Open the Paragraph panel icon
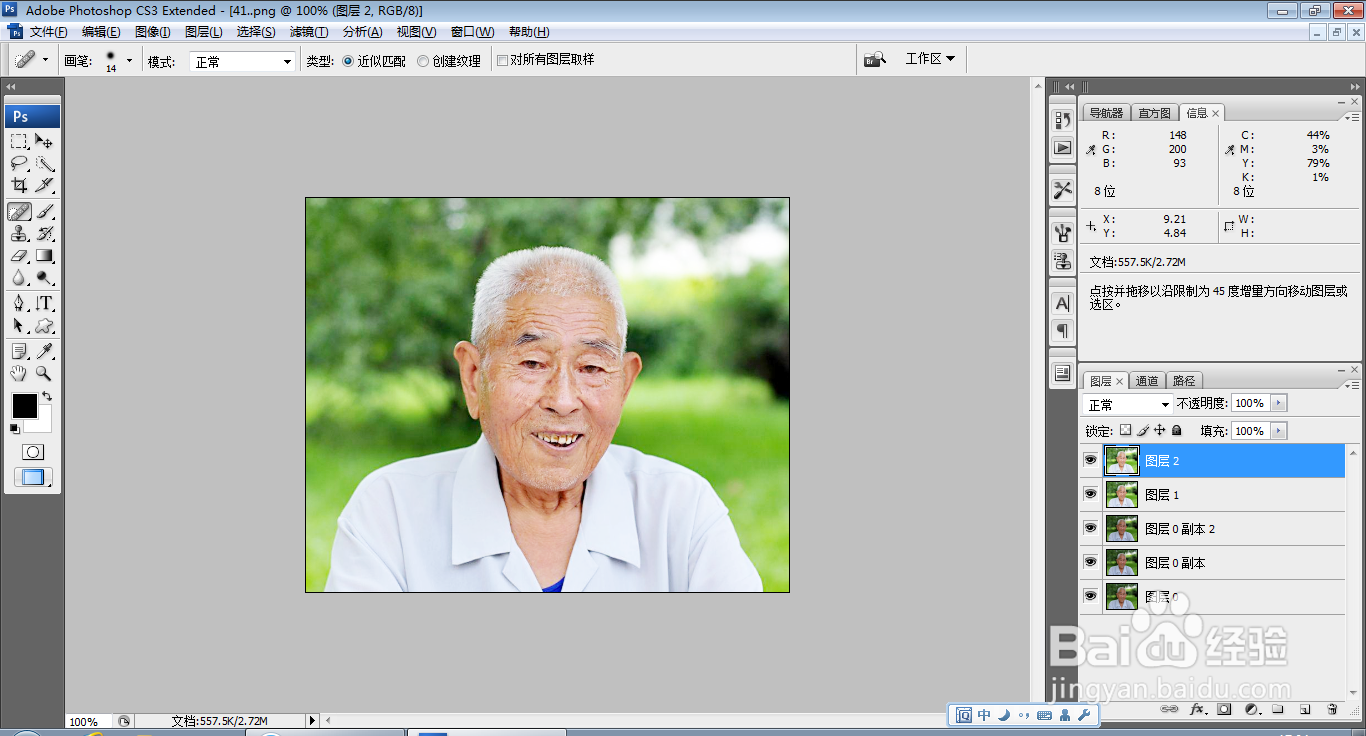The width and height of the screenshot is (1366, 736). point(1062,330)
